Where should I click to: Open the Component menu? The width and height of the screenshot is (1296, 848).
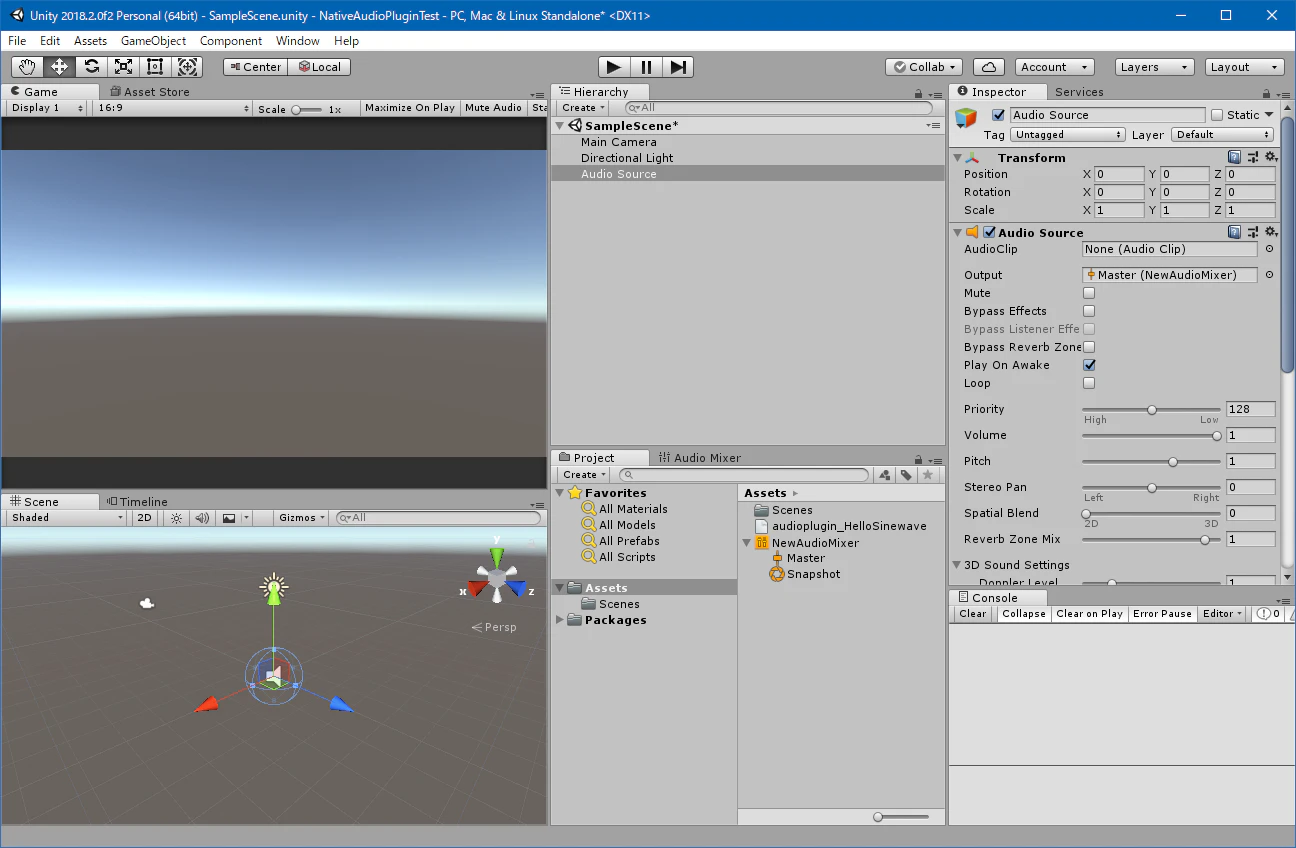point(231,41)
